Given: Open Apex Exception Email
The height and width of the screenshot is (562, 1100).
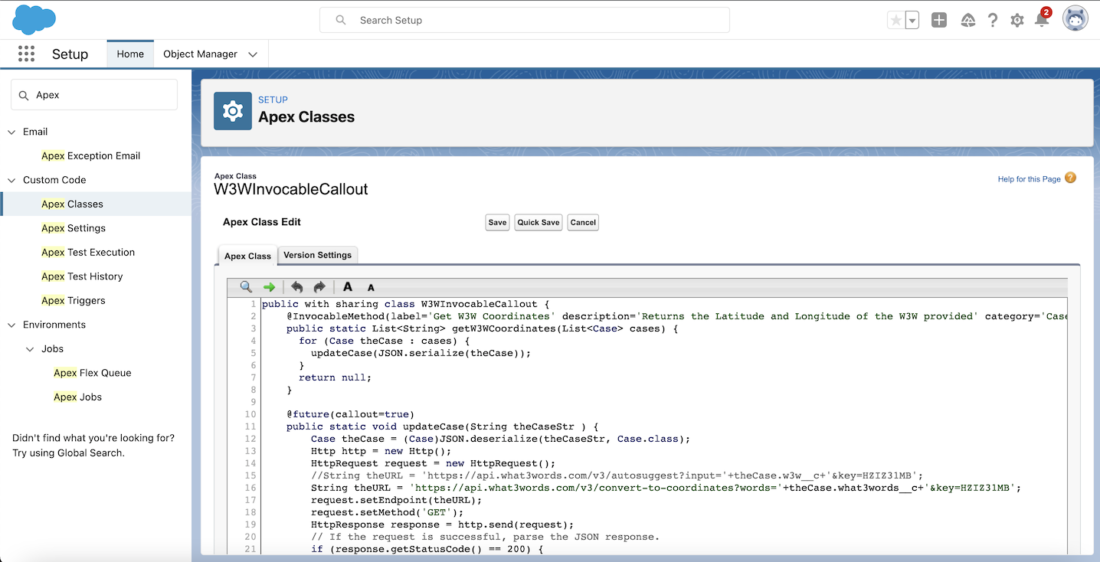Looking at the screenshot, I should tap(90, 156).
